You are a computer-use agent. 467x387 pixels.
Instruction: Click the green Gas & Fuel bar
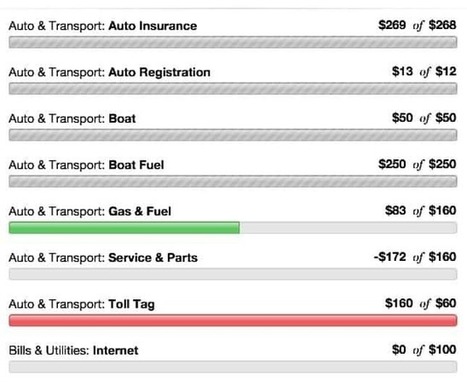click(x=124, y=228)
